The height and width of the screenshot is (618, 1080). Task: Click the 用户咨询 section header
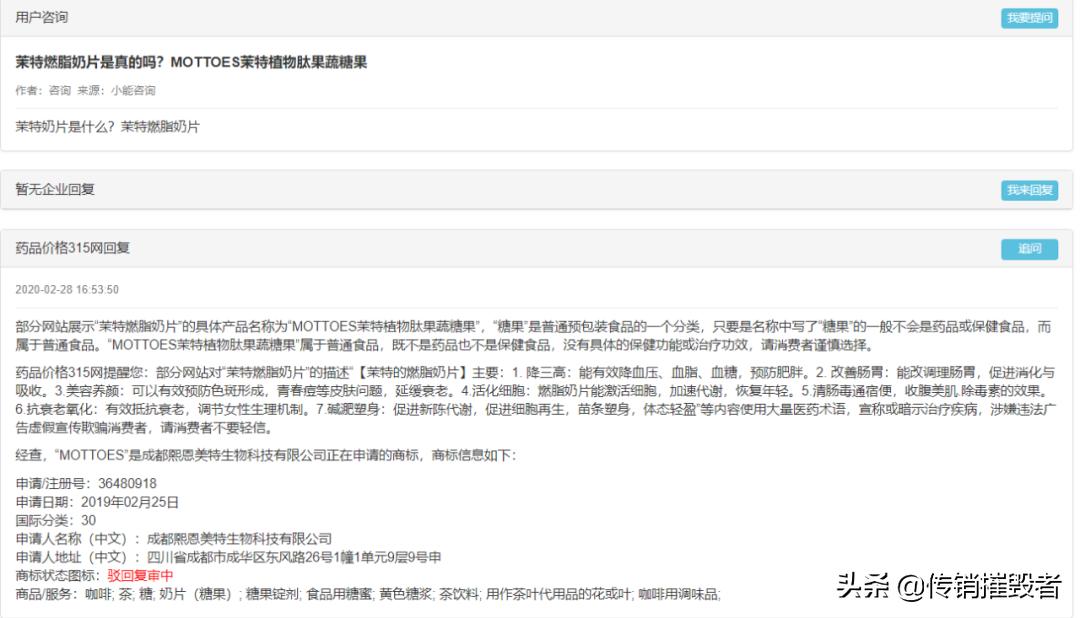[x=41, y=16]
